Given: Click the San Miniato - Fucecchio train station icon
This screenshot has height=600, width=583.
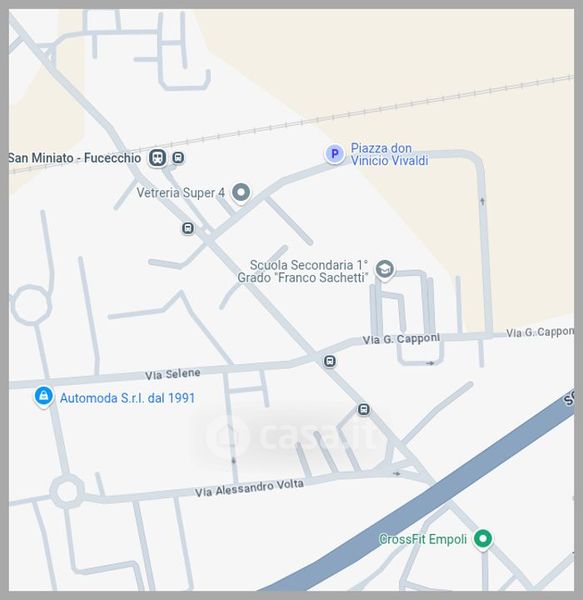Looking at the screenshot, I should pos(158,158).
